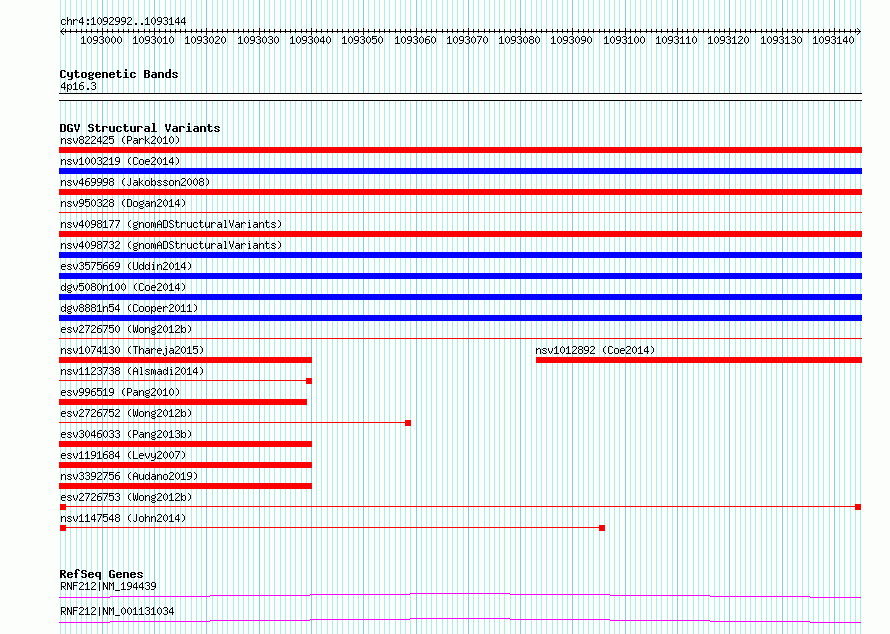Click the Cytogenetic Bands track title
The height and width of the screenshot is (634, 890).
click(119, 74)
